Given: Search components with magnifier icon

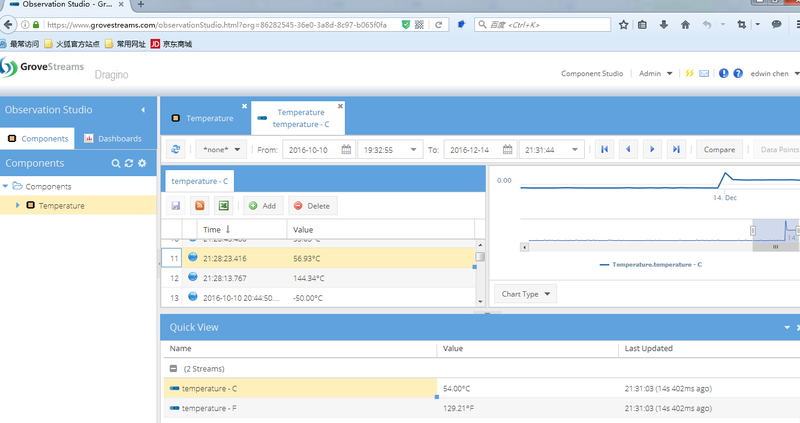Looking at the screenshot, I should coord(116,163).
